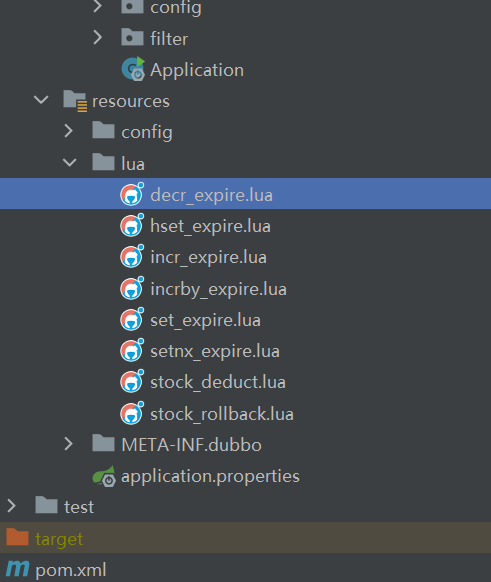Click the incr_expire.lua file icon
The height and width of the screenshot is (582, 491).
[132, 256]
